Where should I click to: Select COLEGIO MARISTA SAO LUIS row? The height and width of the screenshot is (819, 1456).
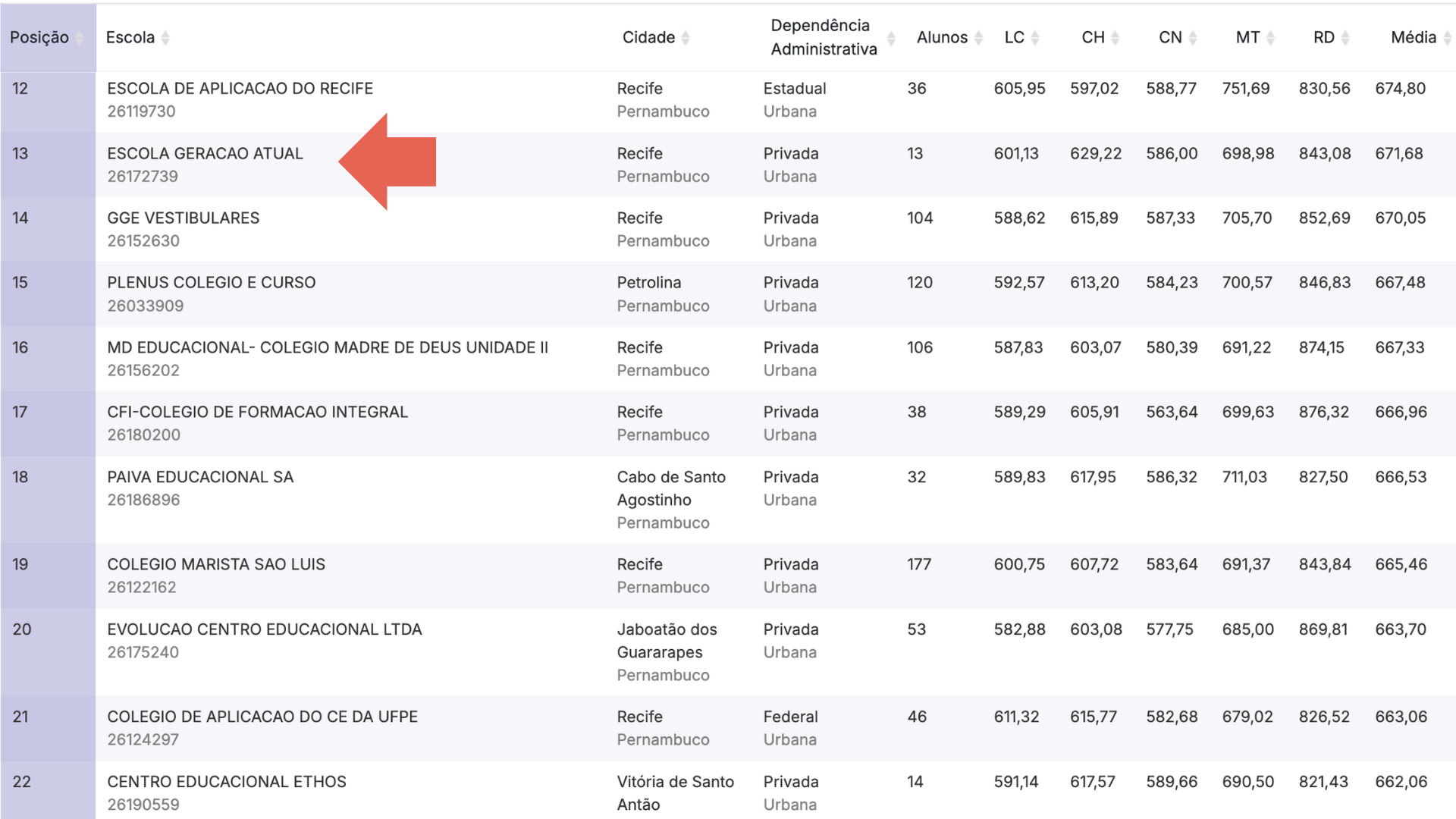tap(215, 565)
